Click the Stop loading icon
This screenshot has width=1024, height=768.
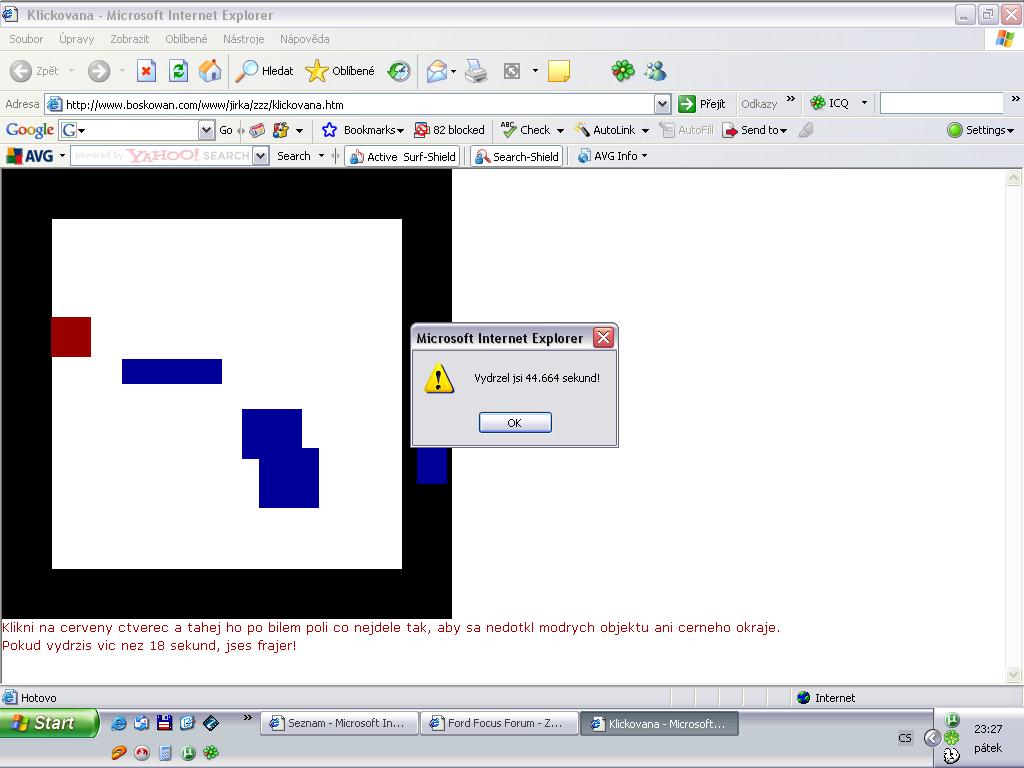click(147, 71)
